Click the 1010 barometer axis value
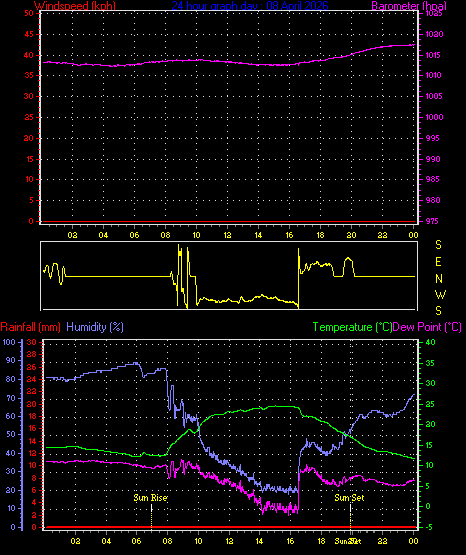 pyautogui.click(x=433, y=75)
